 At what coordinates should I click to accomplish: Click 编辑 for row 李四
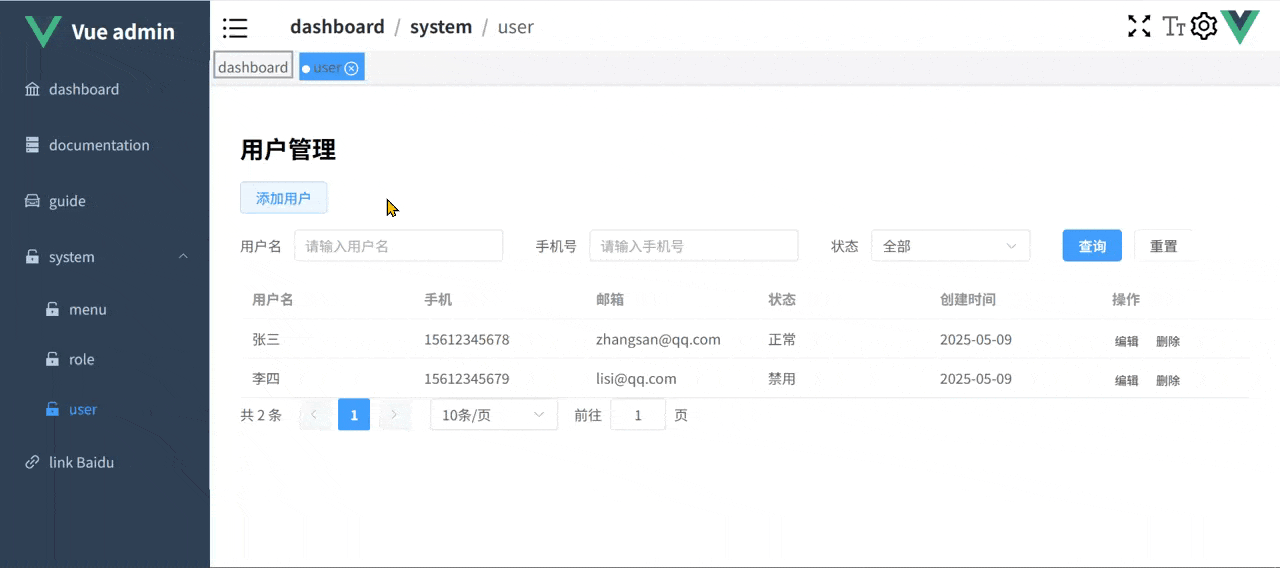coord(1127,380)
